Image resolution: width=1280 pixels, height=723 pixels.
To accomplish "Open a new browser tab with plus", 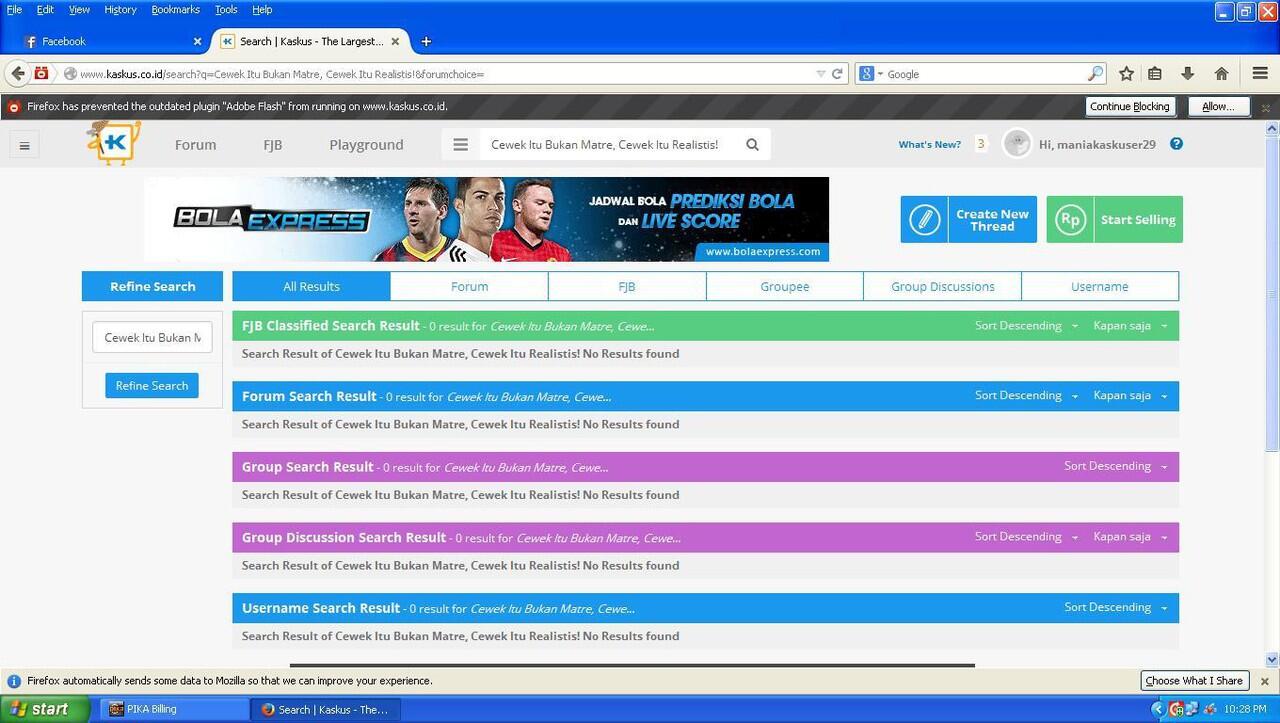I will (426, 41).
